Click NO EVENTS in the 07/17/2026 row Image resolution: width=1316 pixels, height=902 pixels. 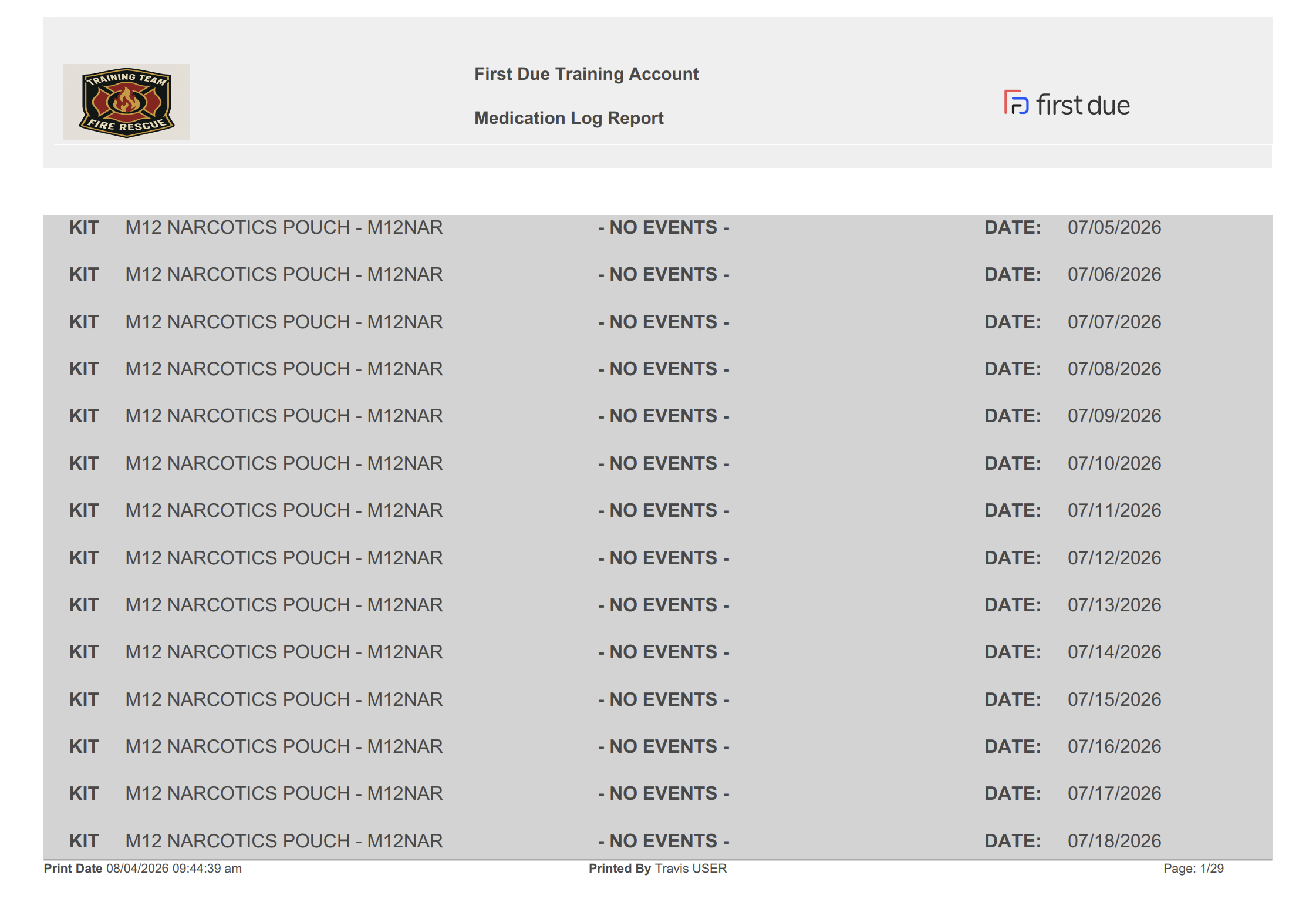click(x=664, y=793)
